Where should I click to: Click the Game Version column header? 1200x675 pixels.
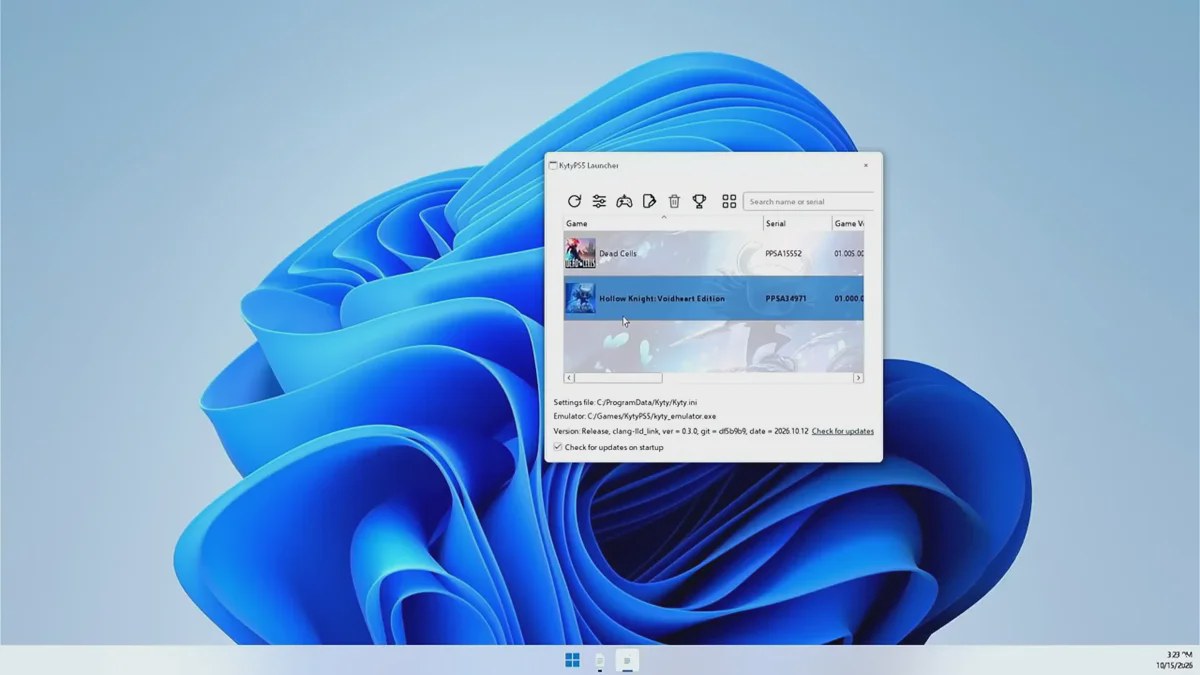[848, 223]
